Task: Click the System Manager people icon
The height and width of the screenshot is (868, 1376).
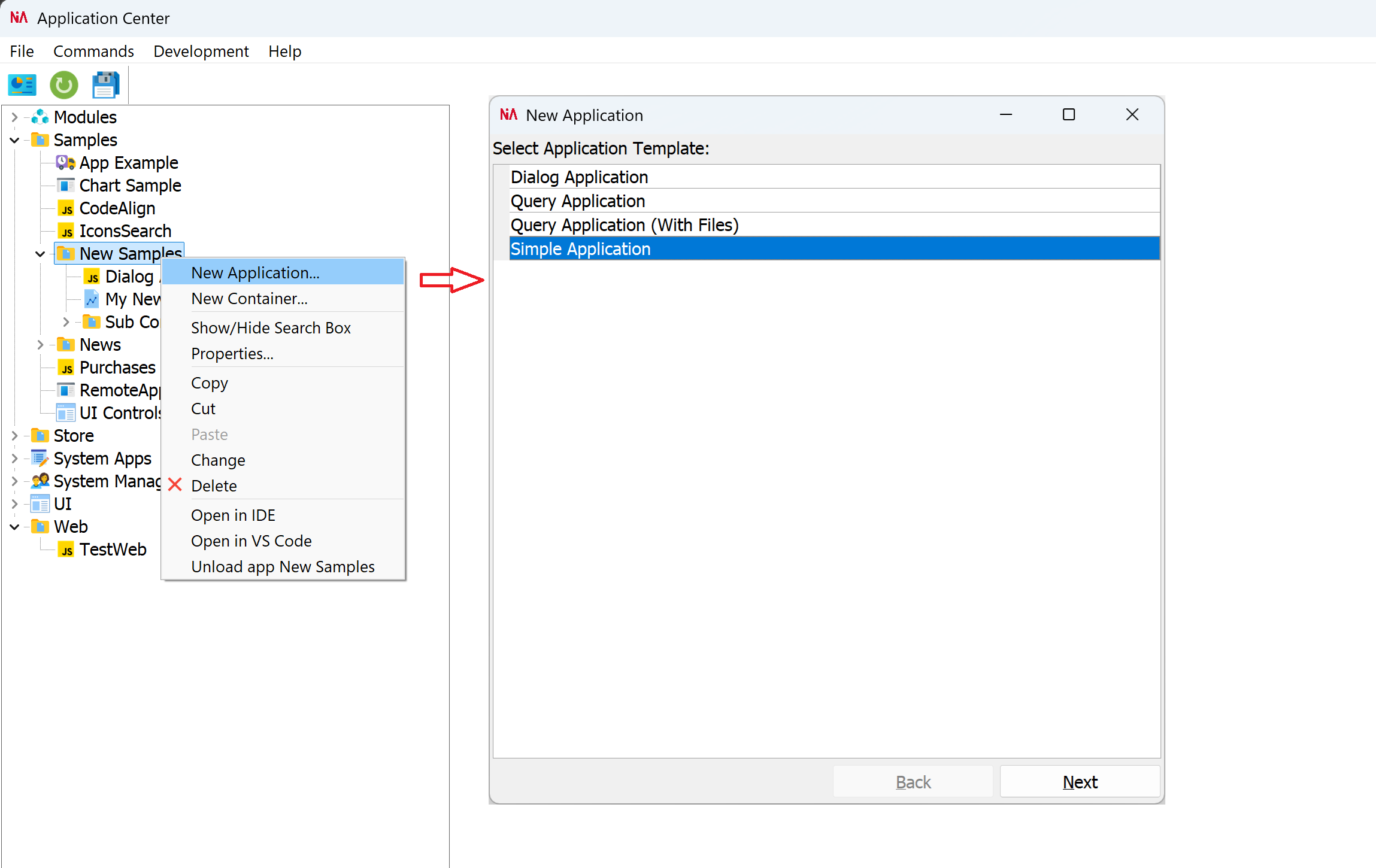Action: point(40,481)
